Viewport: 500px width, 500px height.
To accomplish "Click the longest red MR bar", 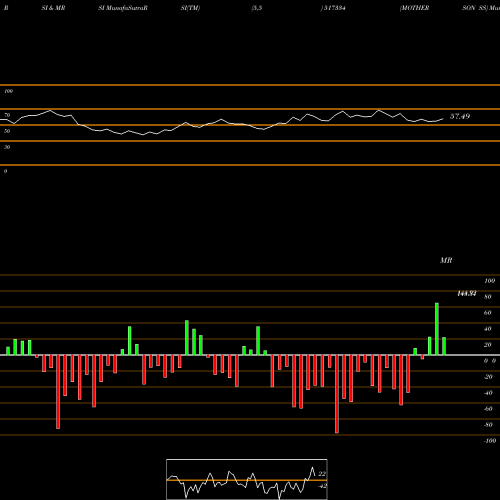I will 337,394.
